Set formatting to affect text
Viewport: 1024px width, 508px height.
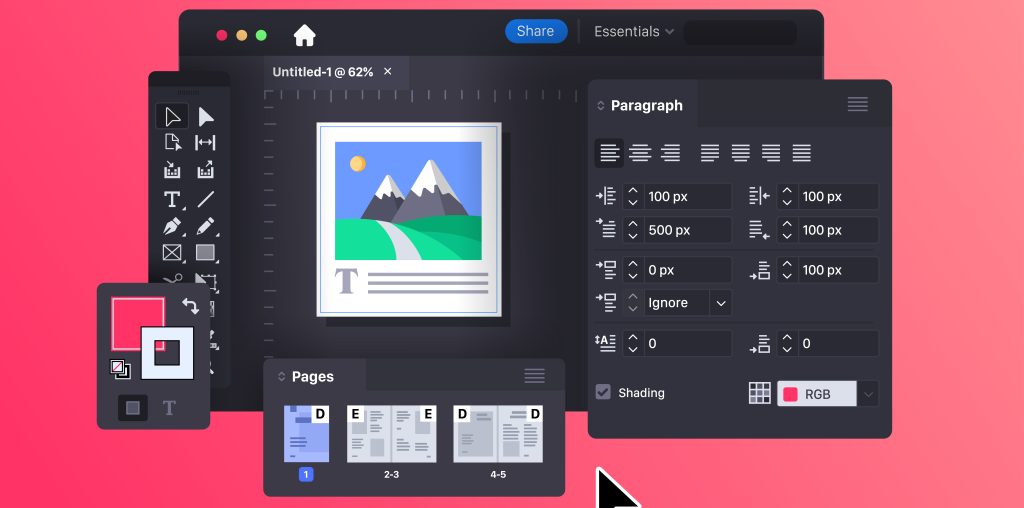point(169,408)
